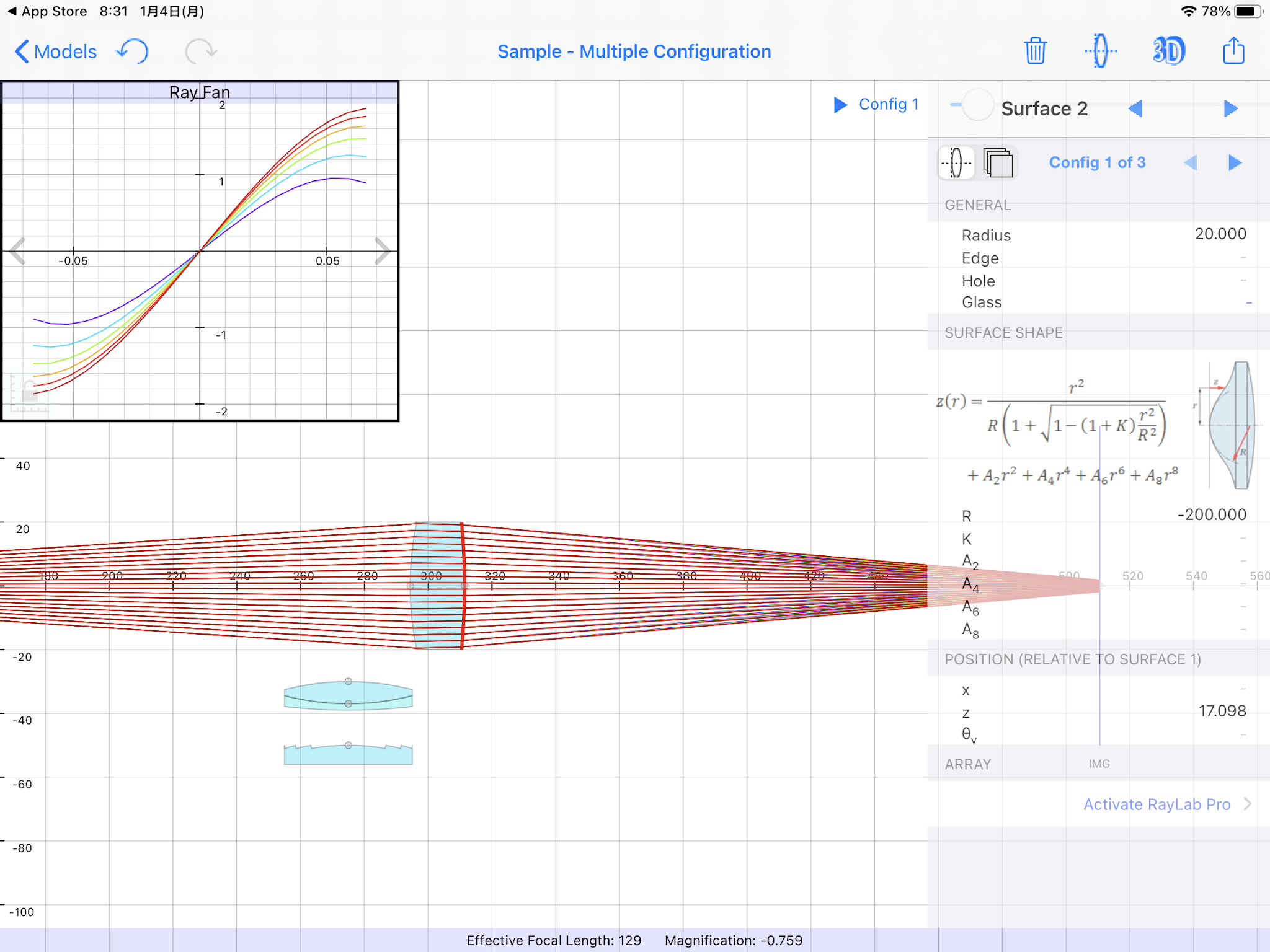The width and height of the screenshot is (1270, 952).
Task: Undo the last action
Action: tap(132, 51)
